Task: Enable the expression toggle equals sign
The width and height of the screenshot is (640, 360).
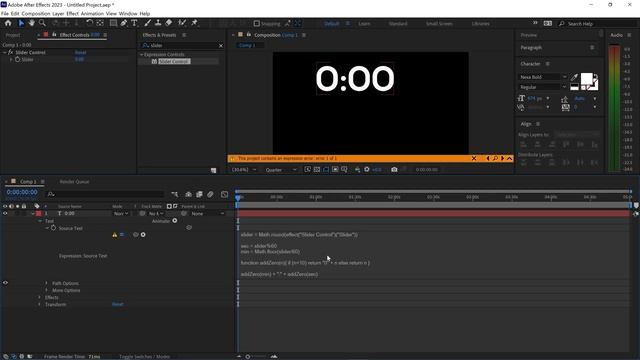Action: coord(122,235)
